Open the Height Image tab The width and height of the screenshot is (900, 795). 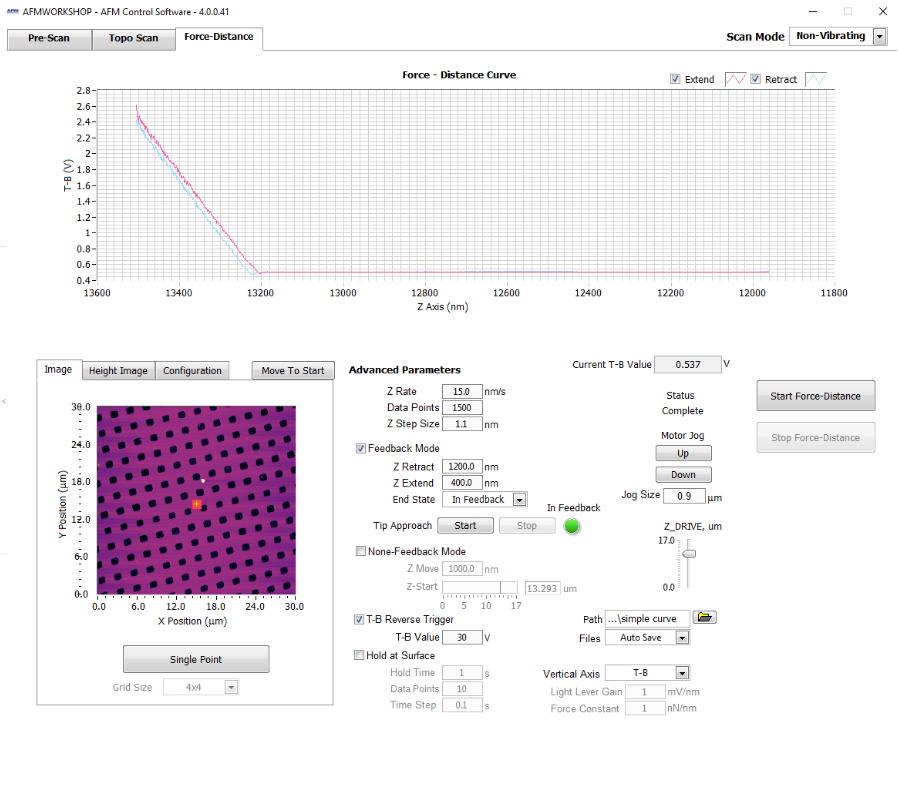click(118, 371)
